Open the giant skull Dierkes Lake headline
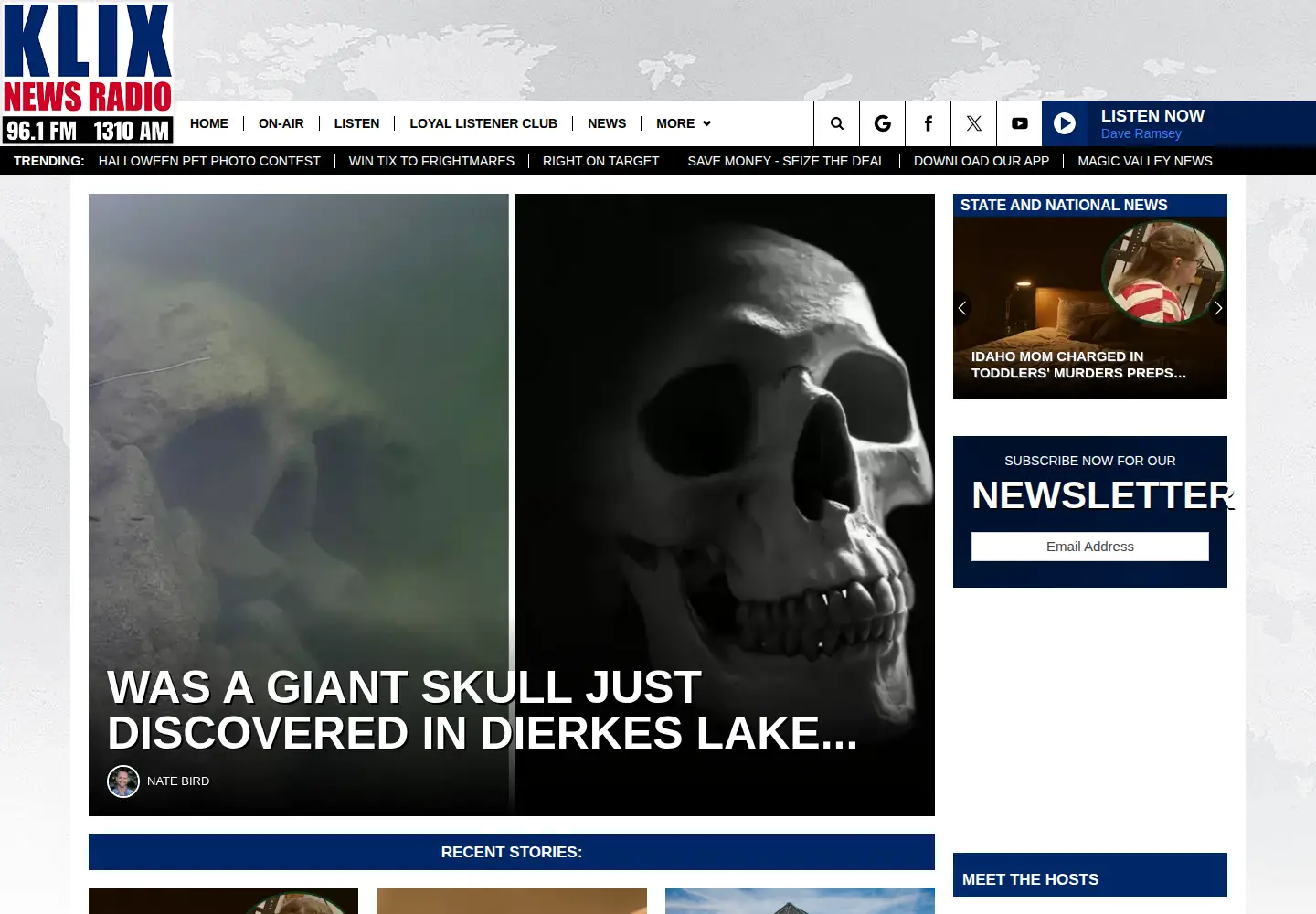This screenshot has width=1316, height=914. point(483,710)
